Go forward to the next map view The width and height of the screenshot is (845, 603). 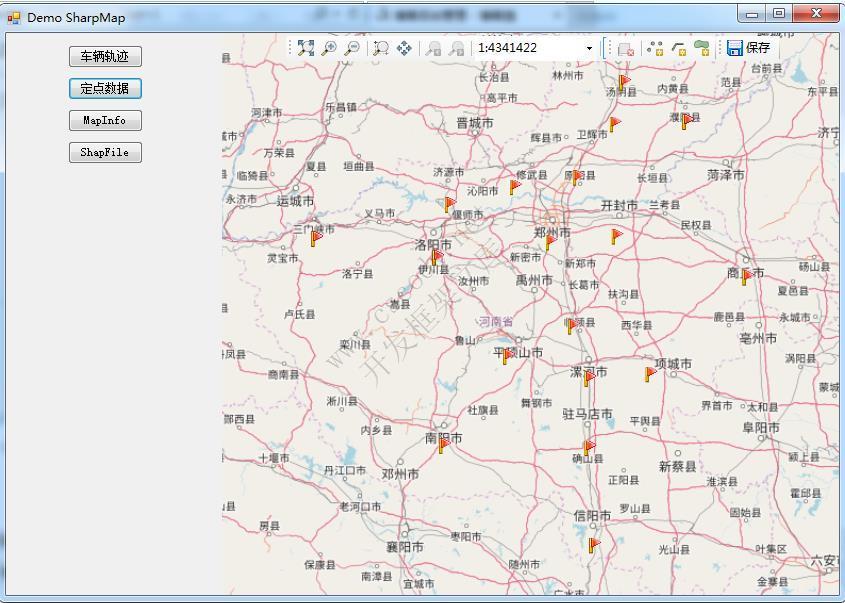tap(456, 46)
